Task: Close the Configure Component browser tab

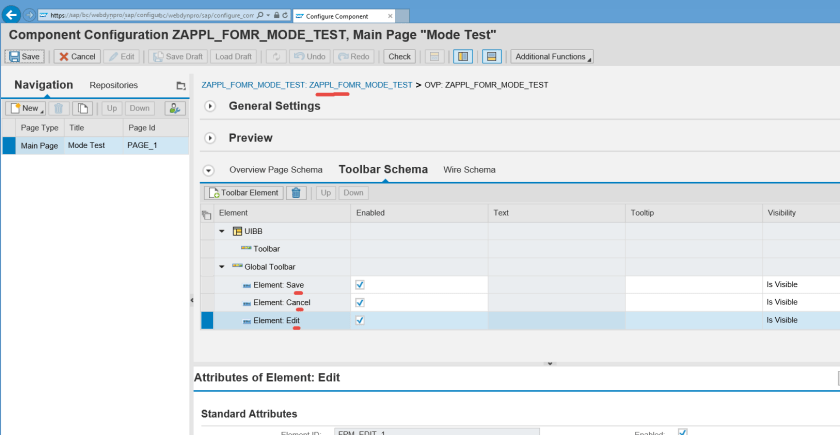Action: point(390,16)
